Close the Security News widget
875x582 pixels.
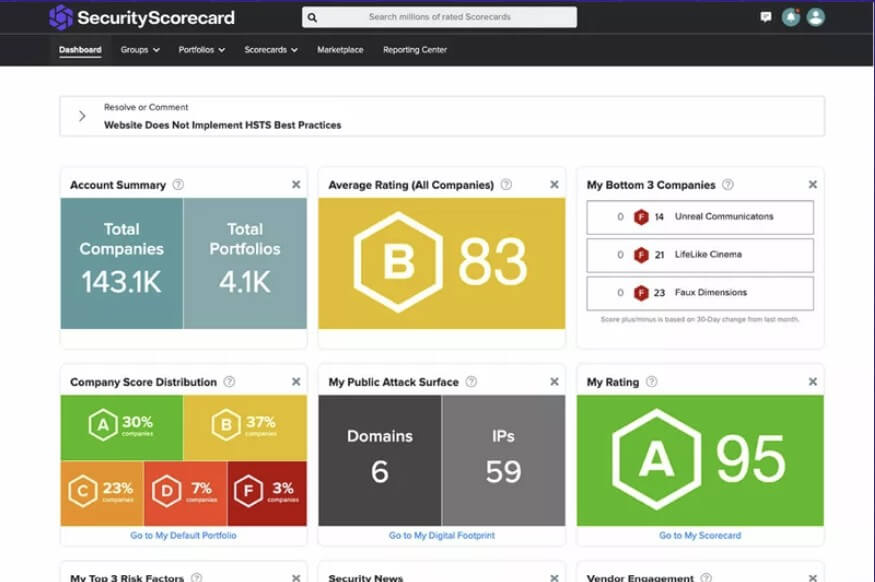(554, 578)
